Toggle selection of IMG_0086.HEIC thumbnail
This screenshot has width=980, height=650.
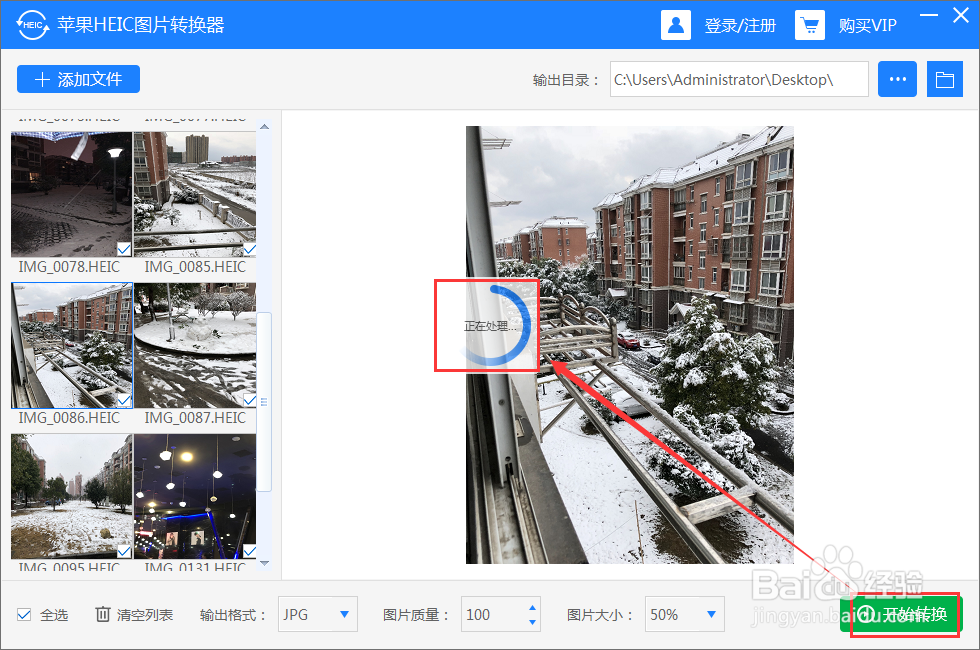tap(70, 345)
